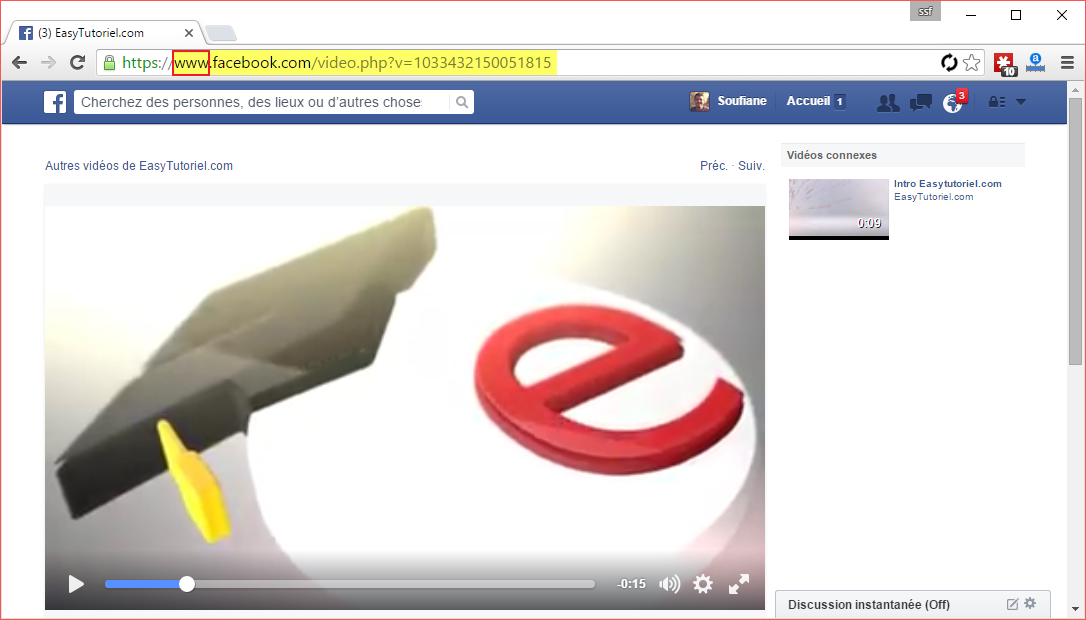Open the friend requests icon
The height and width of the screenshot is (620, 1086).
pyautogui.click(x=888, y=103)
